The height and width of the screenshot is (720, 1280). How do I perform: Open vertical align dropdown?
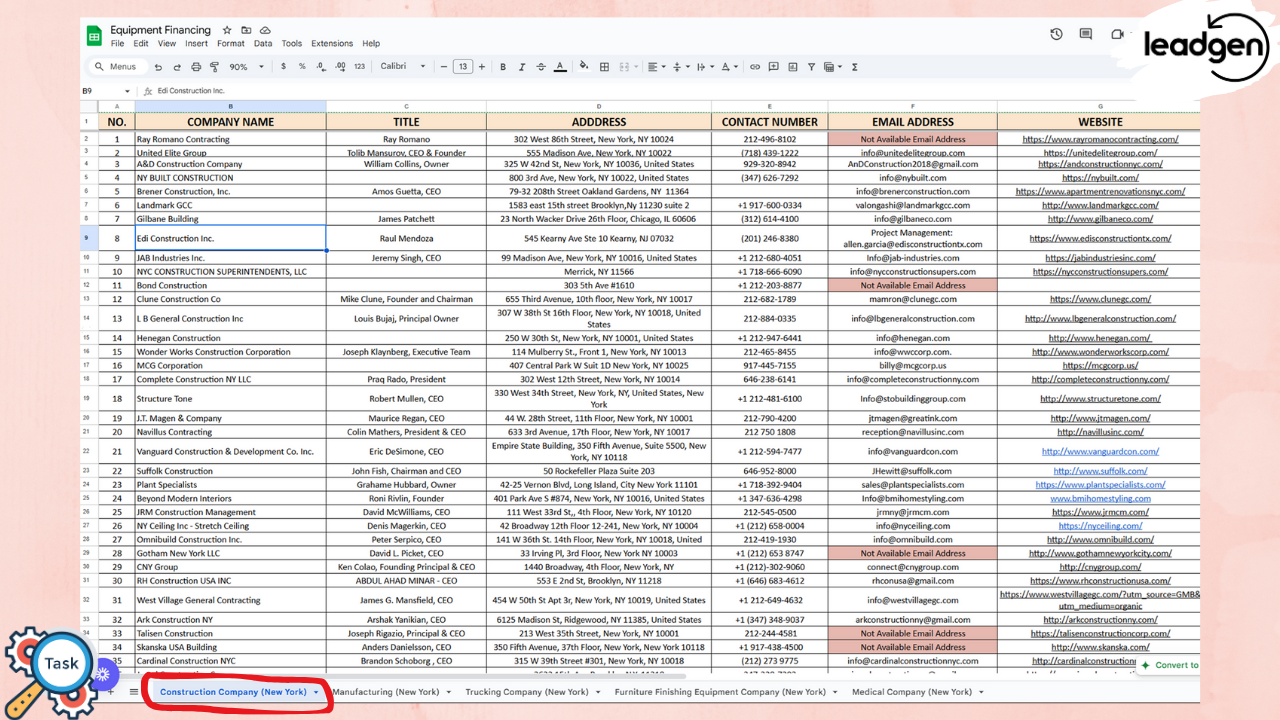click(x=680, y=67)
